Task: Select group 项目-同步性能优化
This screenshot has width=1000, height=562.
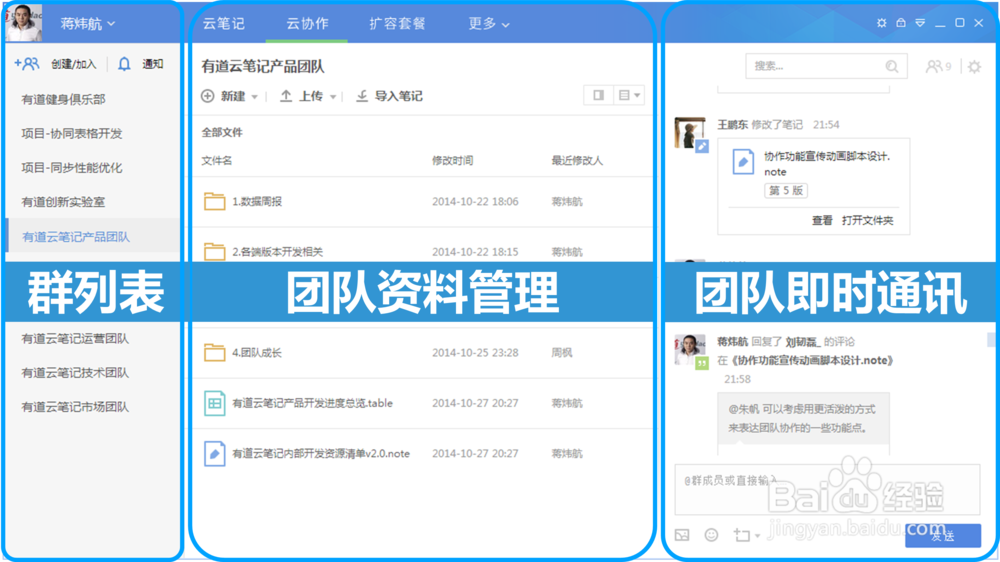Action: (71, 168)
